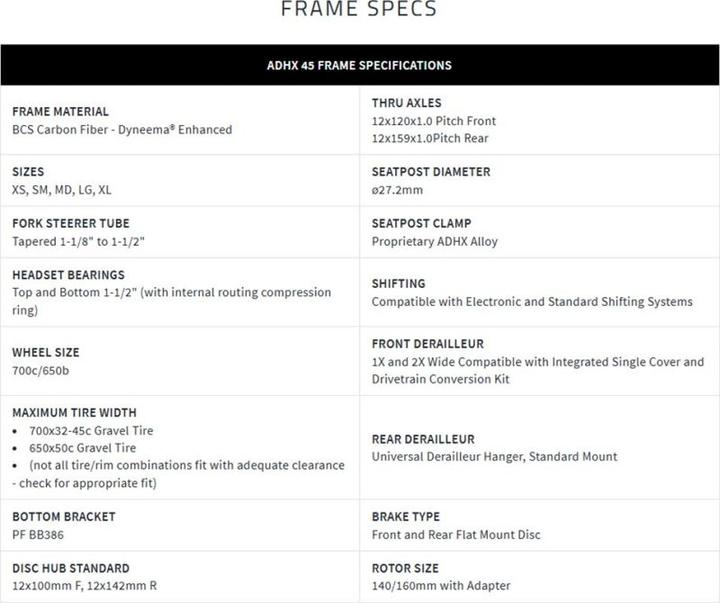Click Front and Rear Flat Mount Disc
This screenshot has height=603, width=720.
(456, 535)
